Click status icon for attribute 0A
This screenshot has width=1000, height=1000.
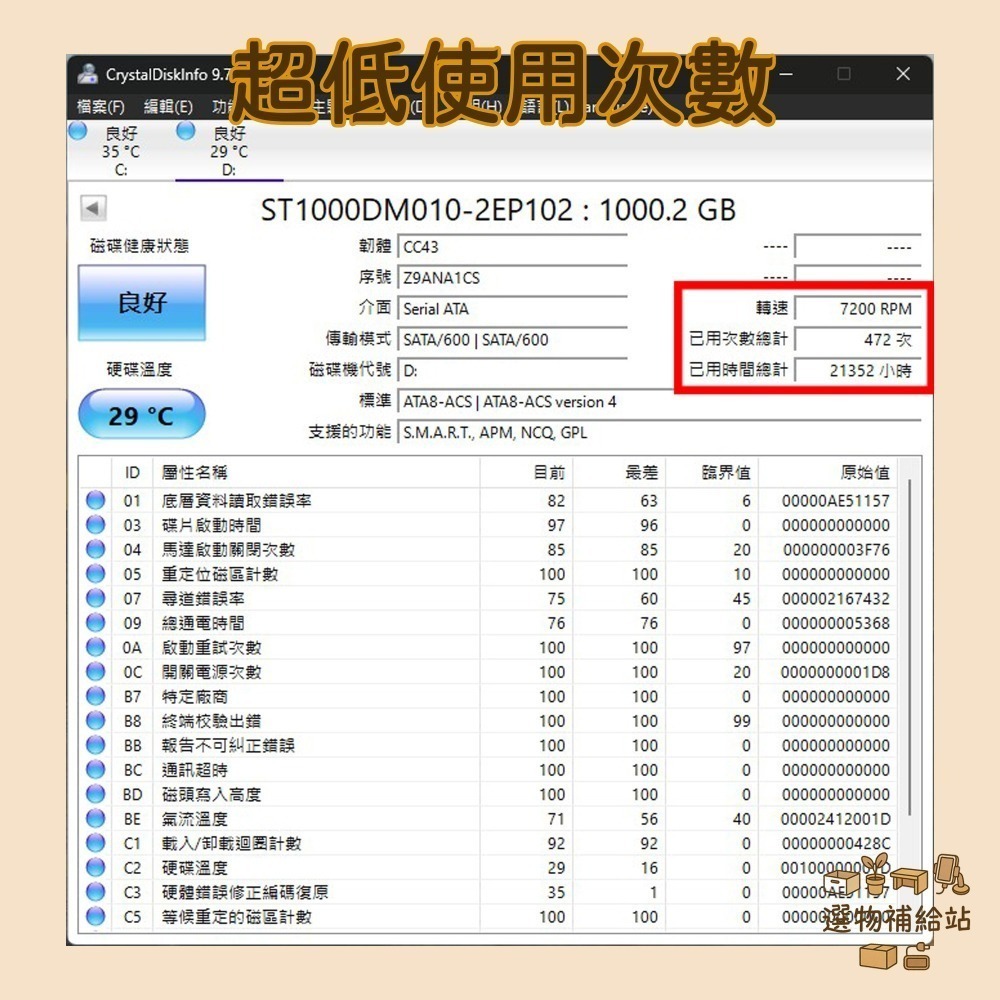[x=96, y=647]
